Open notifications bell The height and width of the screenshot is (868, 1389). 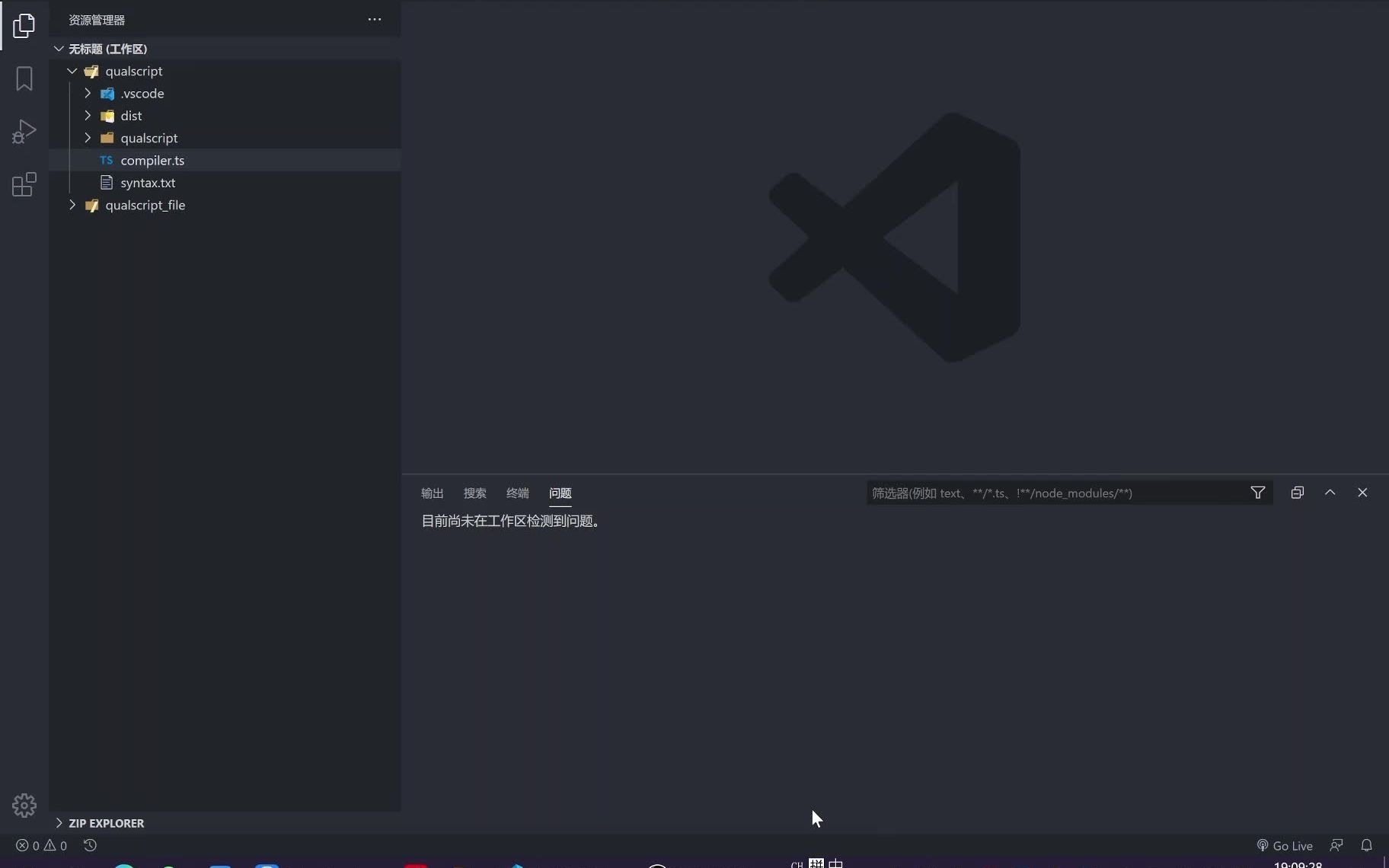pyautogui.click(x=1367, y=845)
